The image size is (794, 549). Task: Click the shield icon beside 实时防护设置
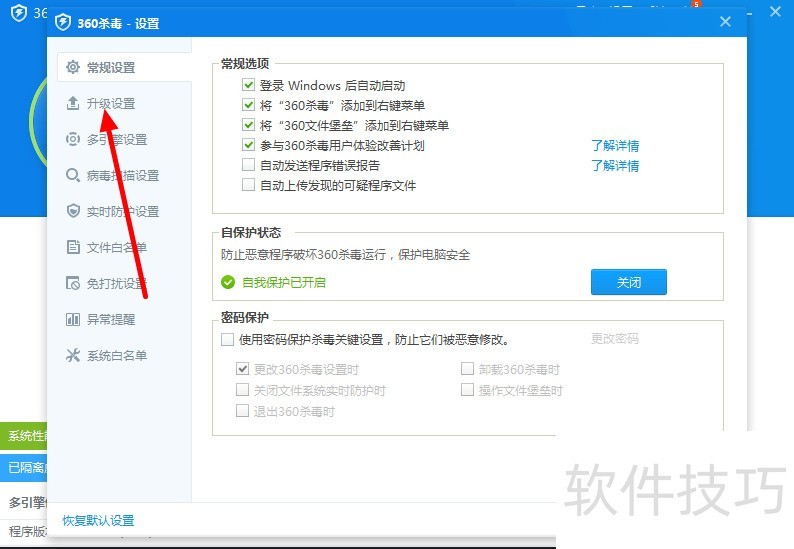tap(73, 211)
